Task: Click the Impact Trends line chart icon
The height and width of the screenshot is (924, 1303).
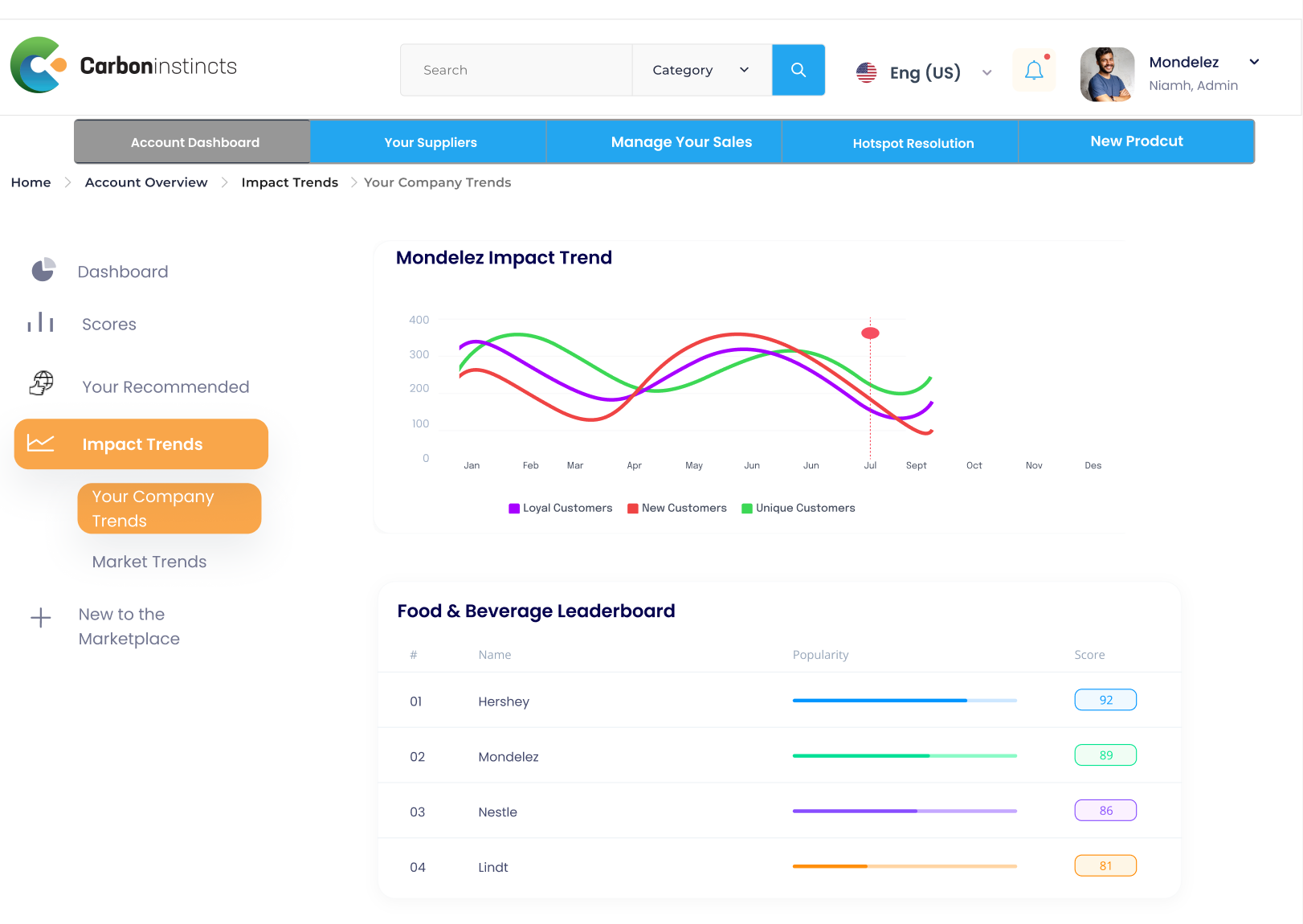Action: pos(40,443)
